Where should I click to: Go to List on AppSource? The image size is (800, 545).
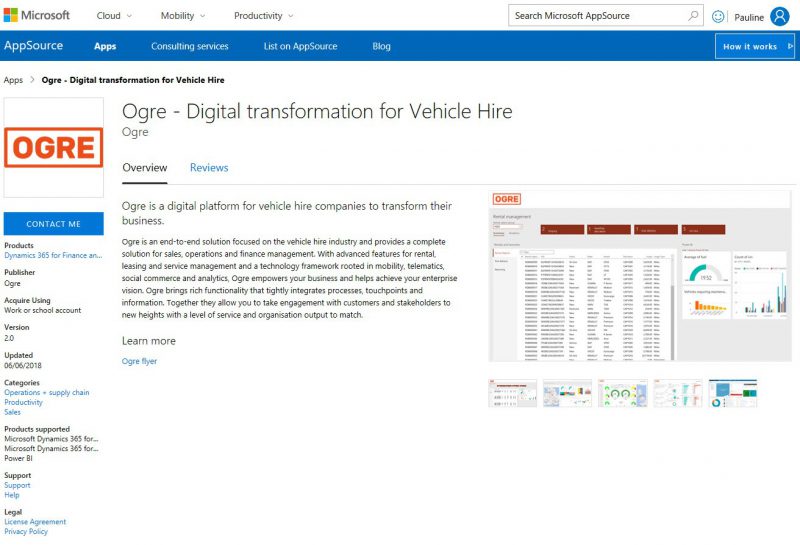(x=301, y=46)
